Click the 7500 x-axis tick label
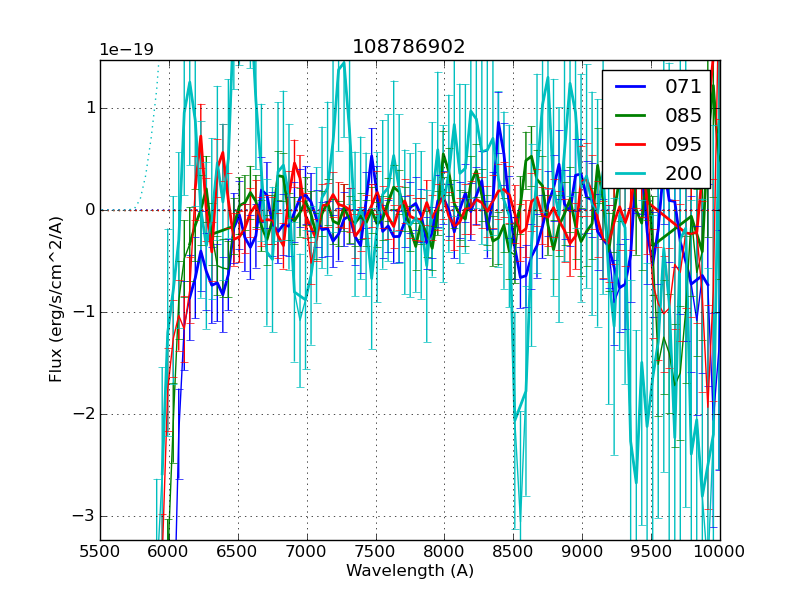 (x=375, y=551)
